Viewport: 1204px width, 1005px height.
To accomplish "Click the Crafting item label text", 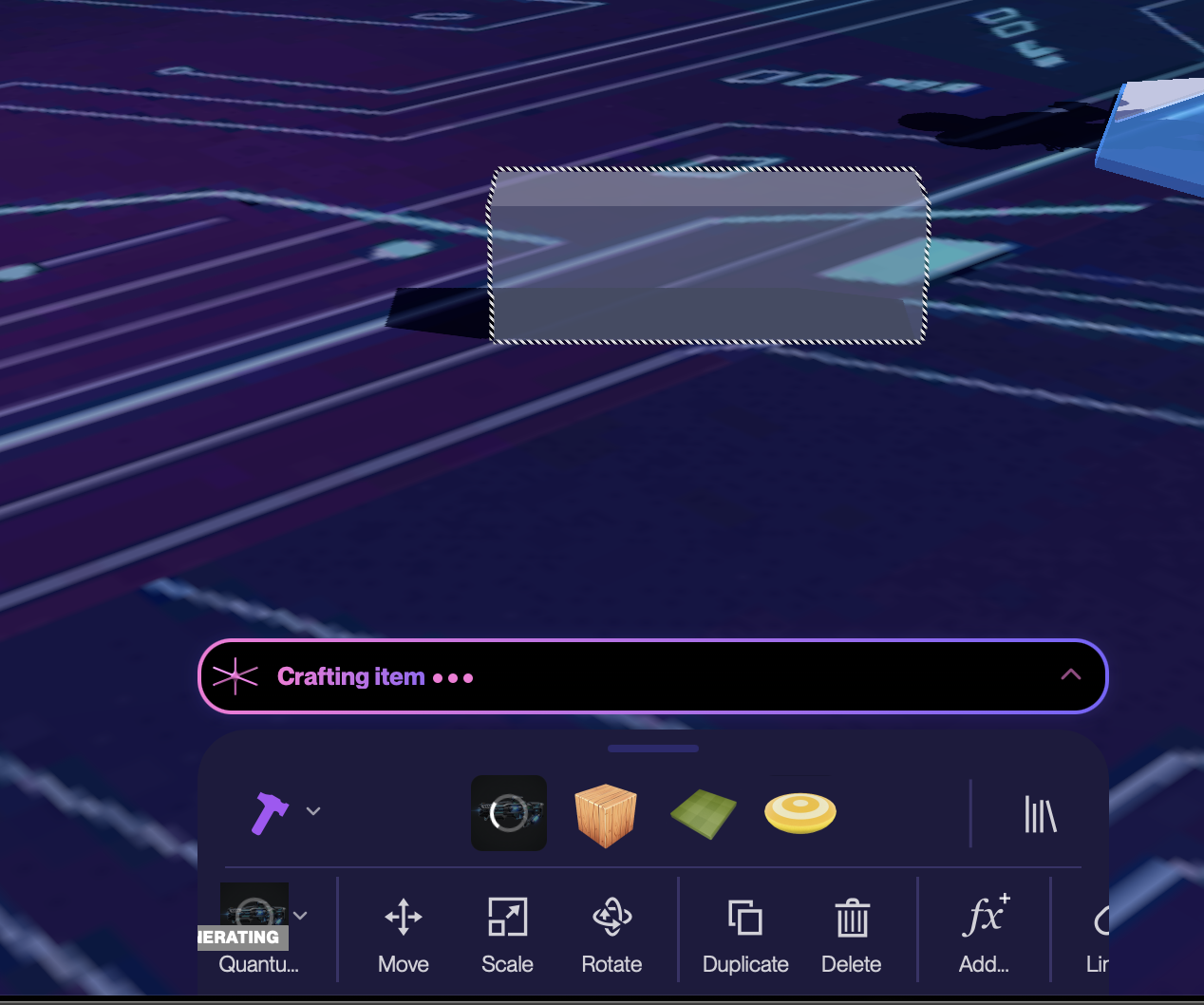I will (351, 676).
